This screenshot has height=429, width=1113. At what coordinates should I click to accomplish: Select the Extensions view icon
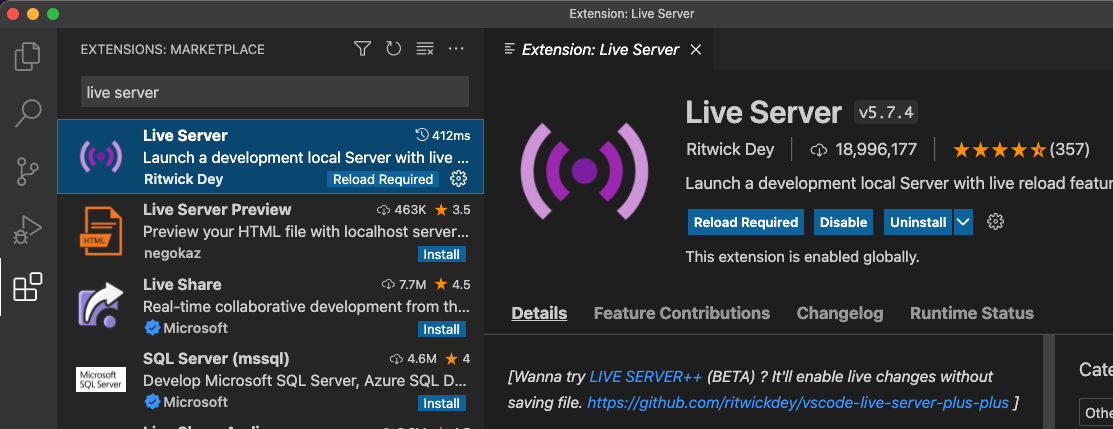28,287
